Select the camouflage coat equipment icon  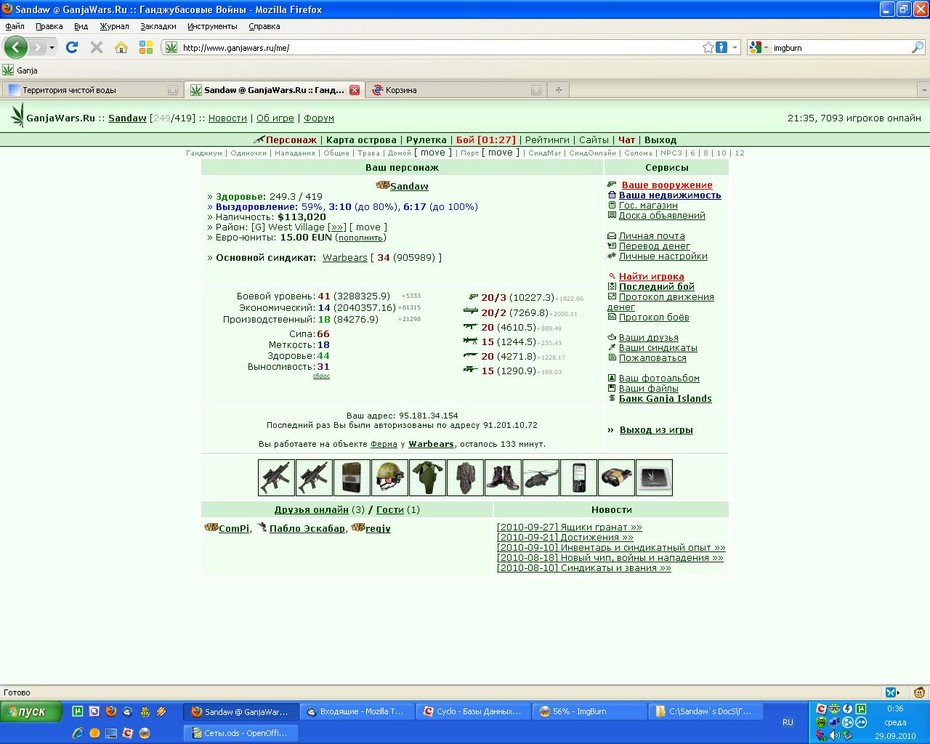pyautogui.click(x=466, y=478)
